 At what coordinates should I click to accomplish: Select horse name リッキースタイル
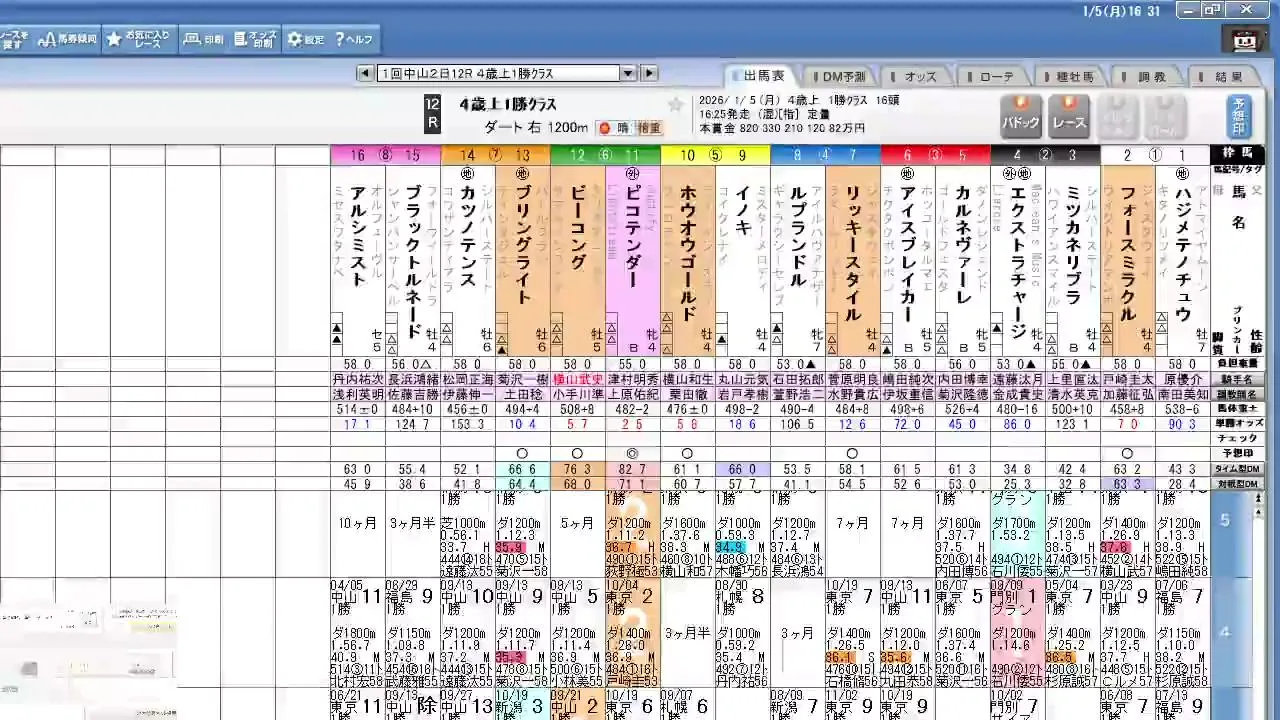pos(852,252)
